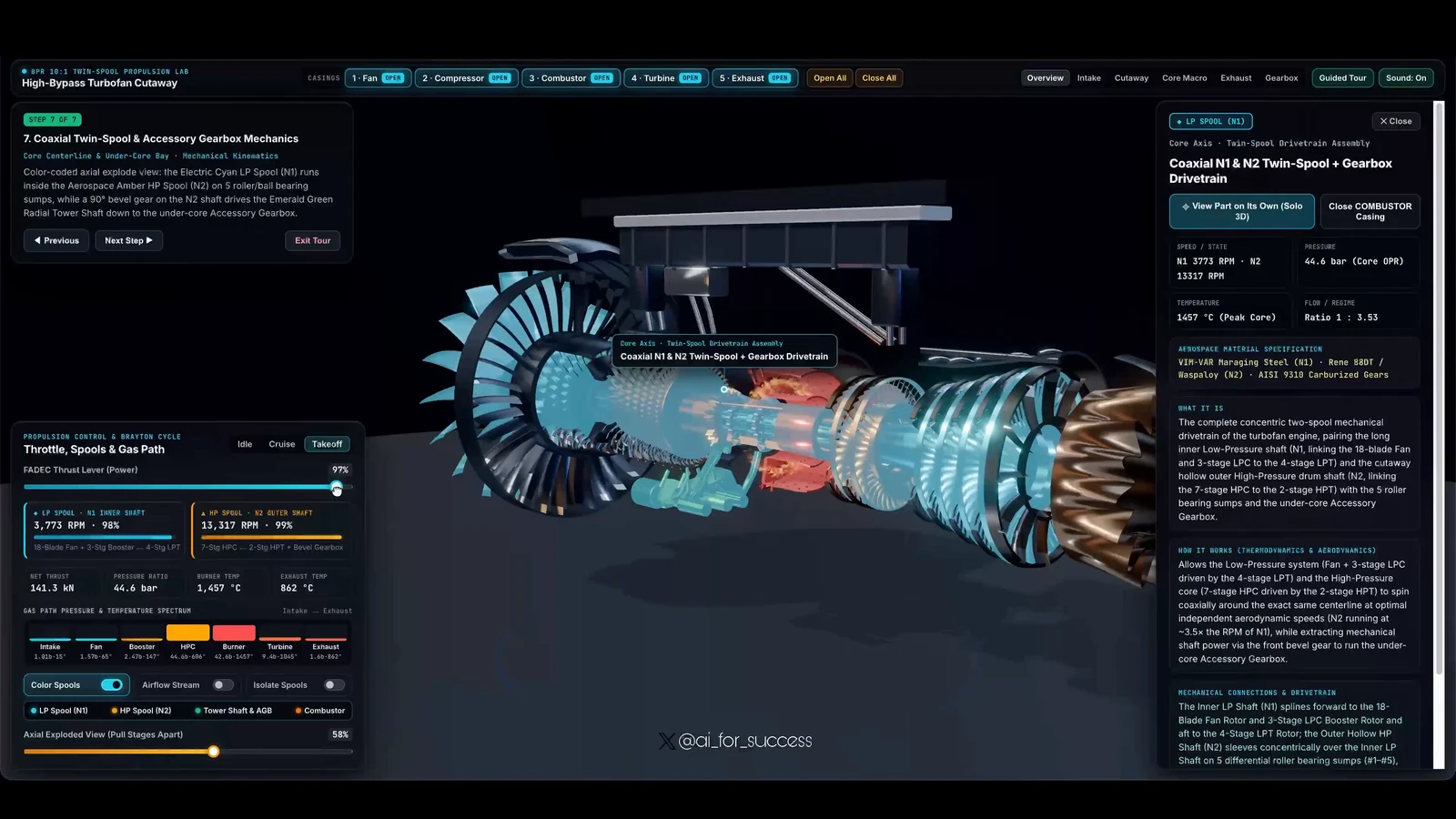Switch to the Gearbox view
The height and width of the screenshot is (819, 1456).
1281,78
